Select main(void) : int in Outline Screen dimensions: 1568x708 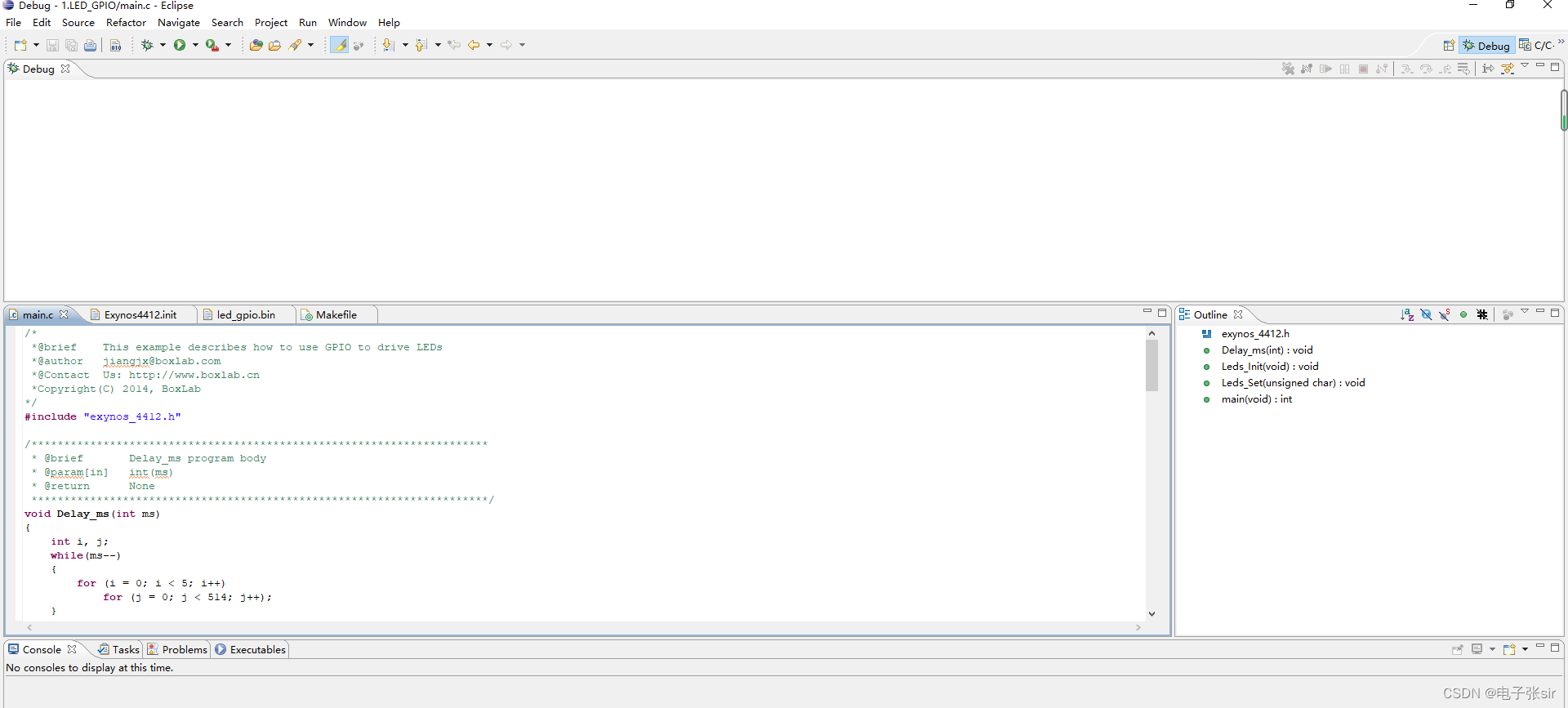[x=1256, y=399]
